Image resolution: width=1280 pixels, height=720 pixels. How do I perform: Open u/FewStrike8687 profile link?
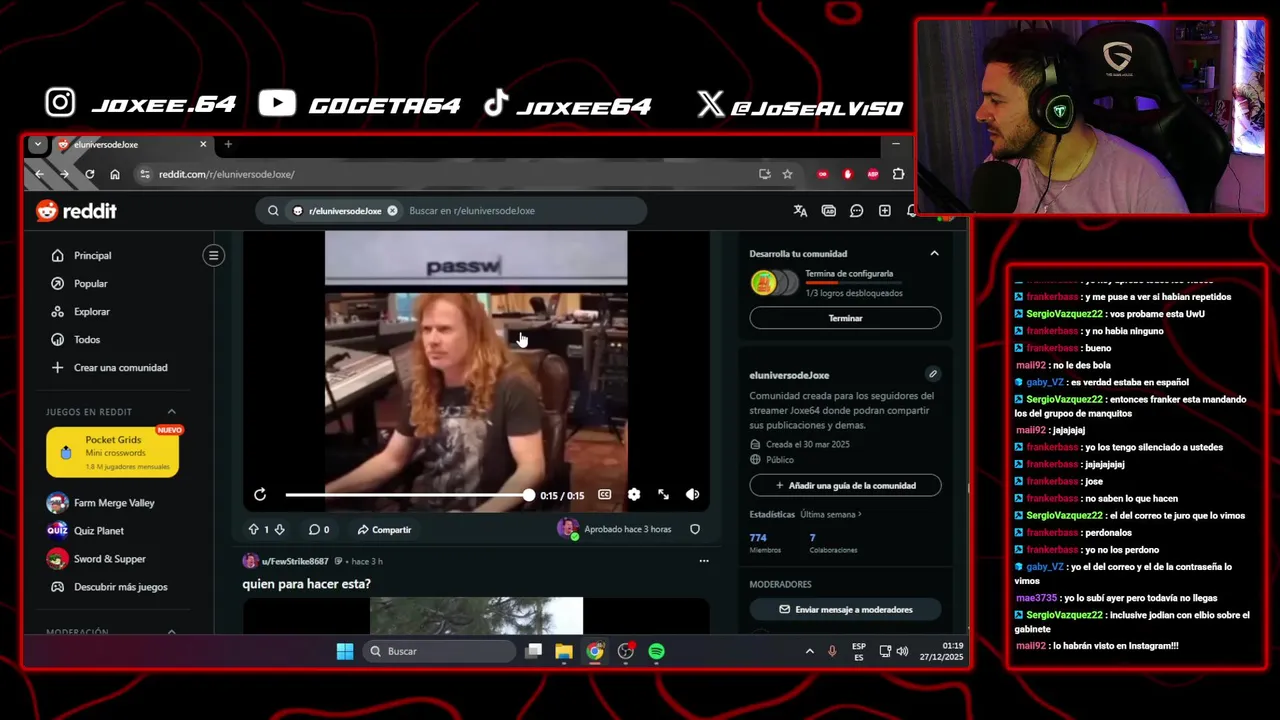[x=295, y=561]
